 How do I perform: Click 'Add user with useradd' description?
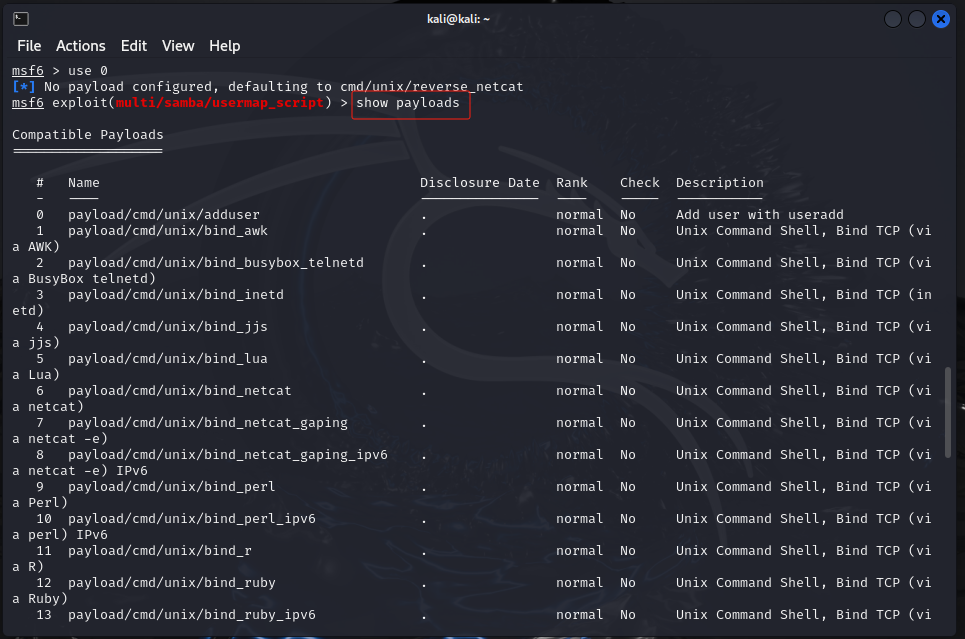[759, 215]
